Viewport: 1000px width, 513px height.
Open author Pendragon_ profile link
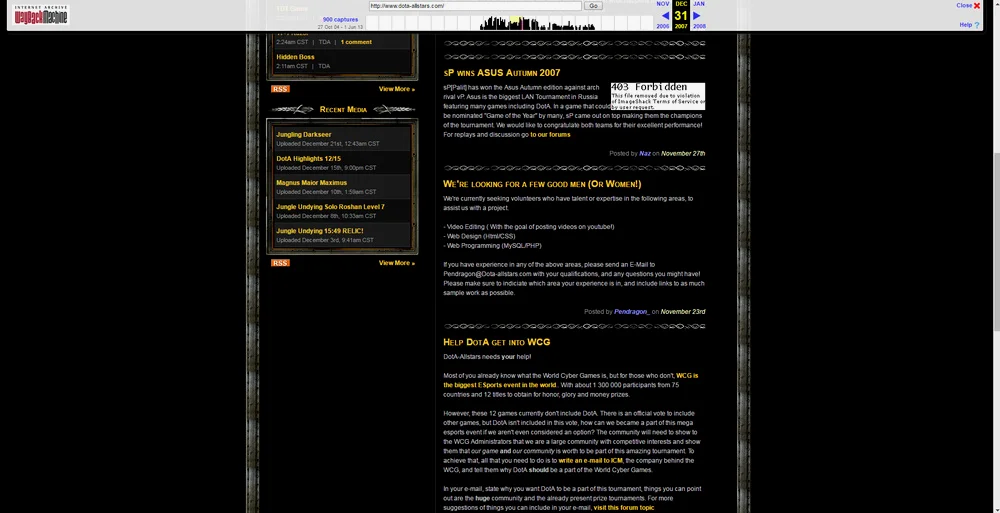tap(632, 312)
